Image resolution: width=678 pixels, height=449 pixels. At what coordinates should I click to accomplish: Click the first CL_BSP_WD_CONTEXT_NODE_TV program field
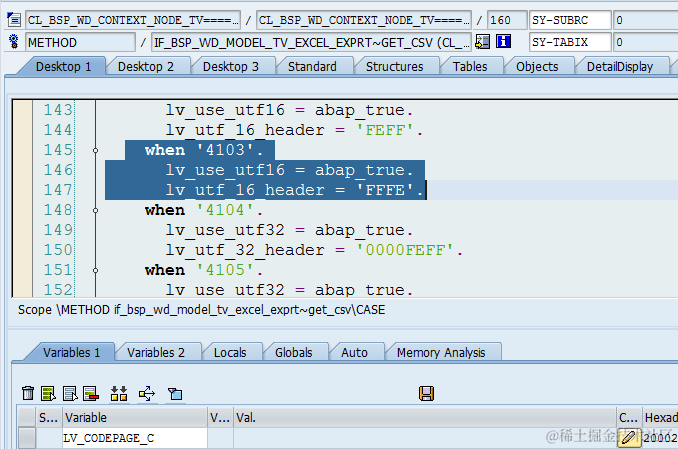click(x=133, y=20)
